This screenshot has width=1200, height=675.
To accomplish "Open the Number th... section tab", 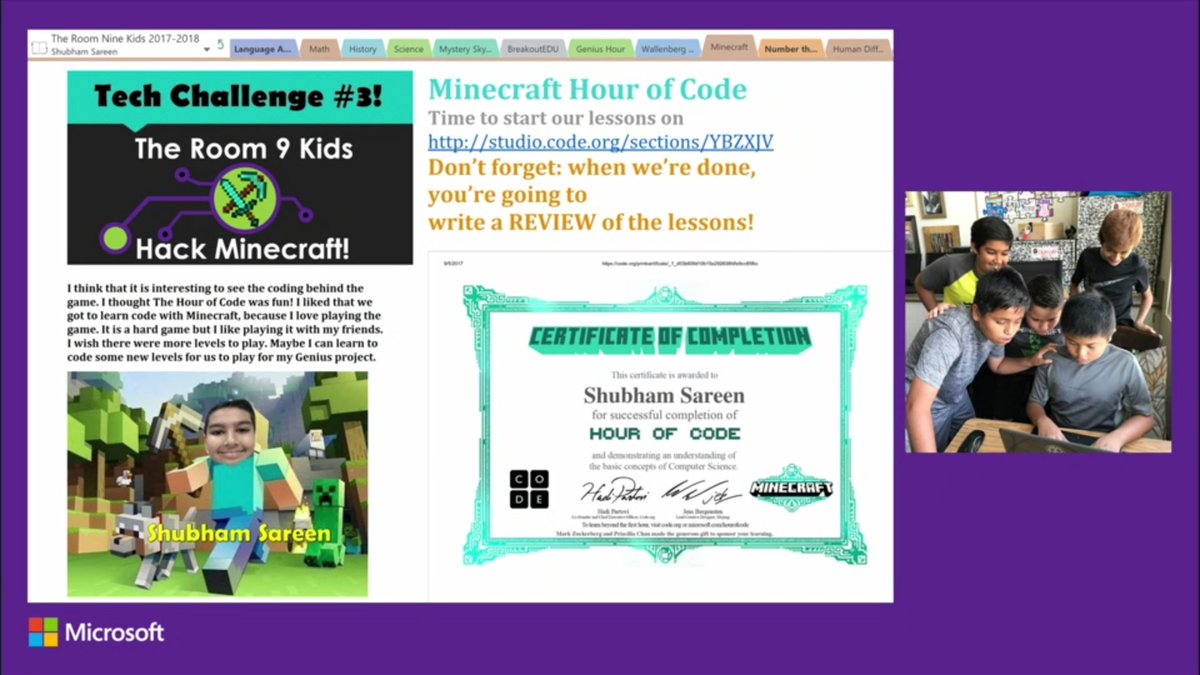I will tap(790, 48).
